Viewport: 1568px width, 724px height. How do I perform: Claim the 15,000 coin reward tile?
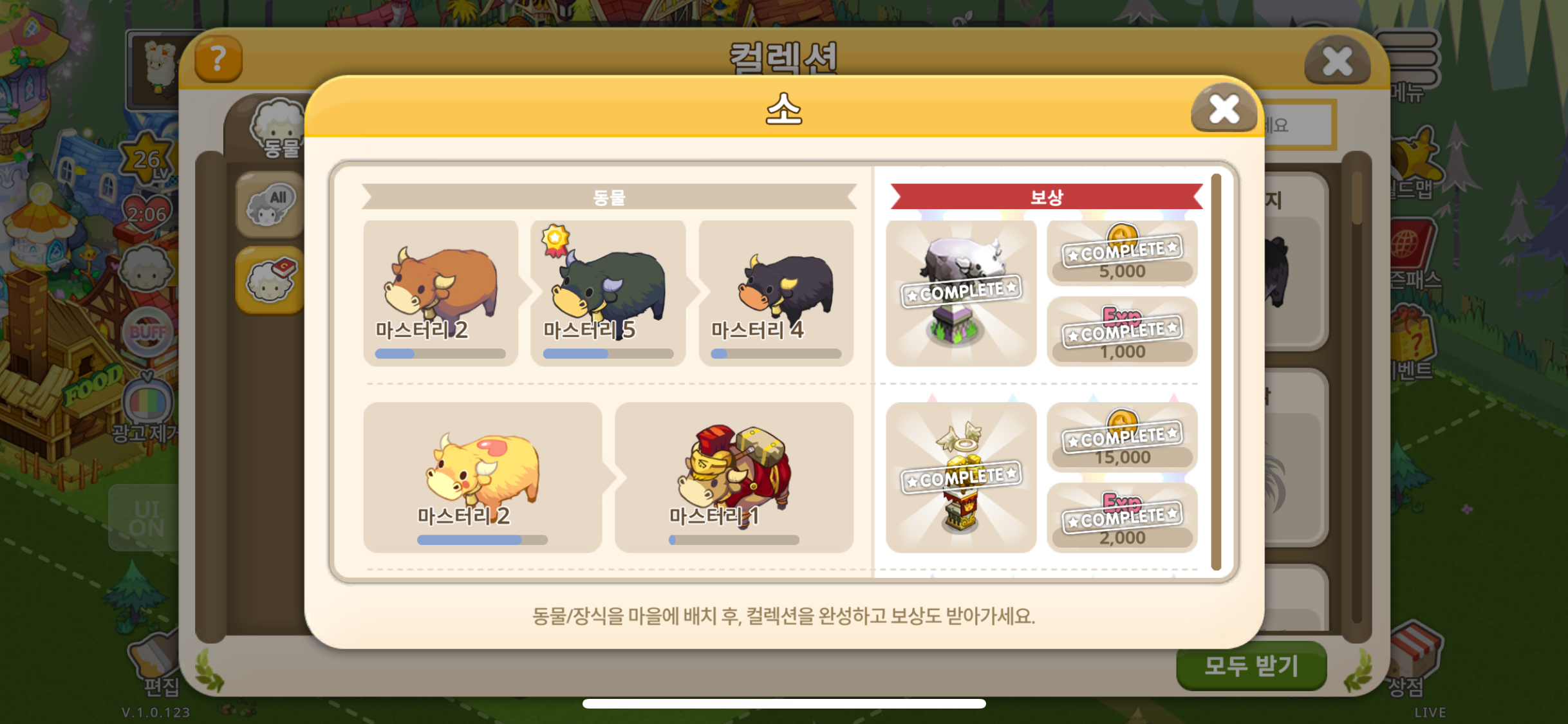tap(1122, 439)
